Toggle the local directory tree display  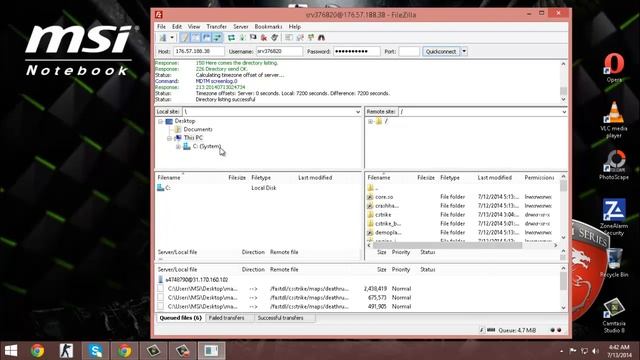coord(196,38)
